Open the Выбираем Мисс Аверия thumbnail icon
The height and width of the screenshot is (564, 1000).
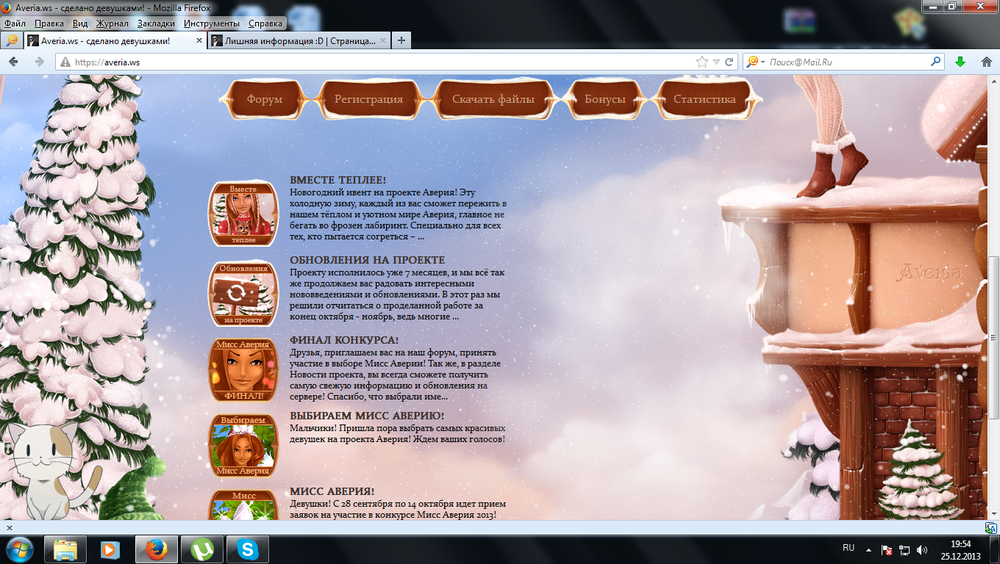[243, 443]
